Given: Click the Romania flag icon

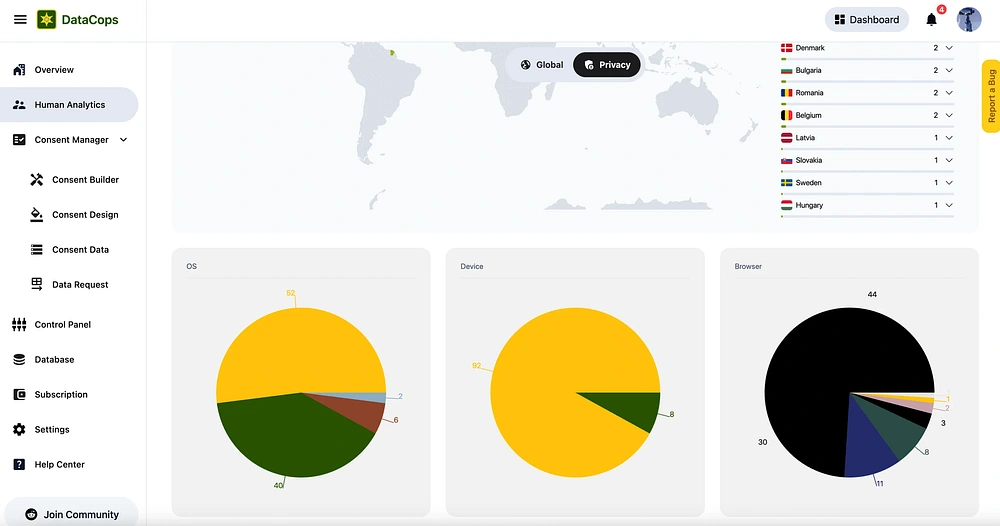Looking at the screenshot, I should tap(786, 92).
